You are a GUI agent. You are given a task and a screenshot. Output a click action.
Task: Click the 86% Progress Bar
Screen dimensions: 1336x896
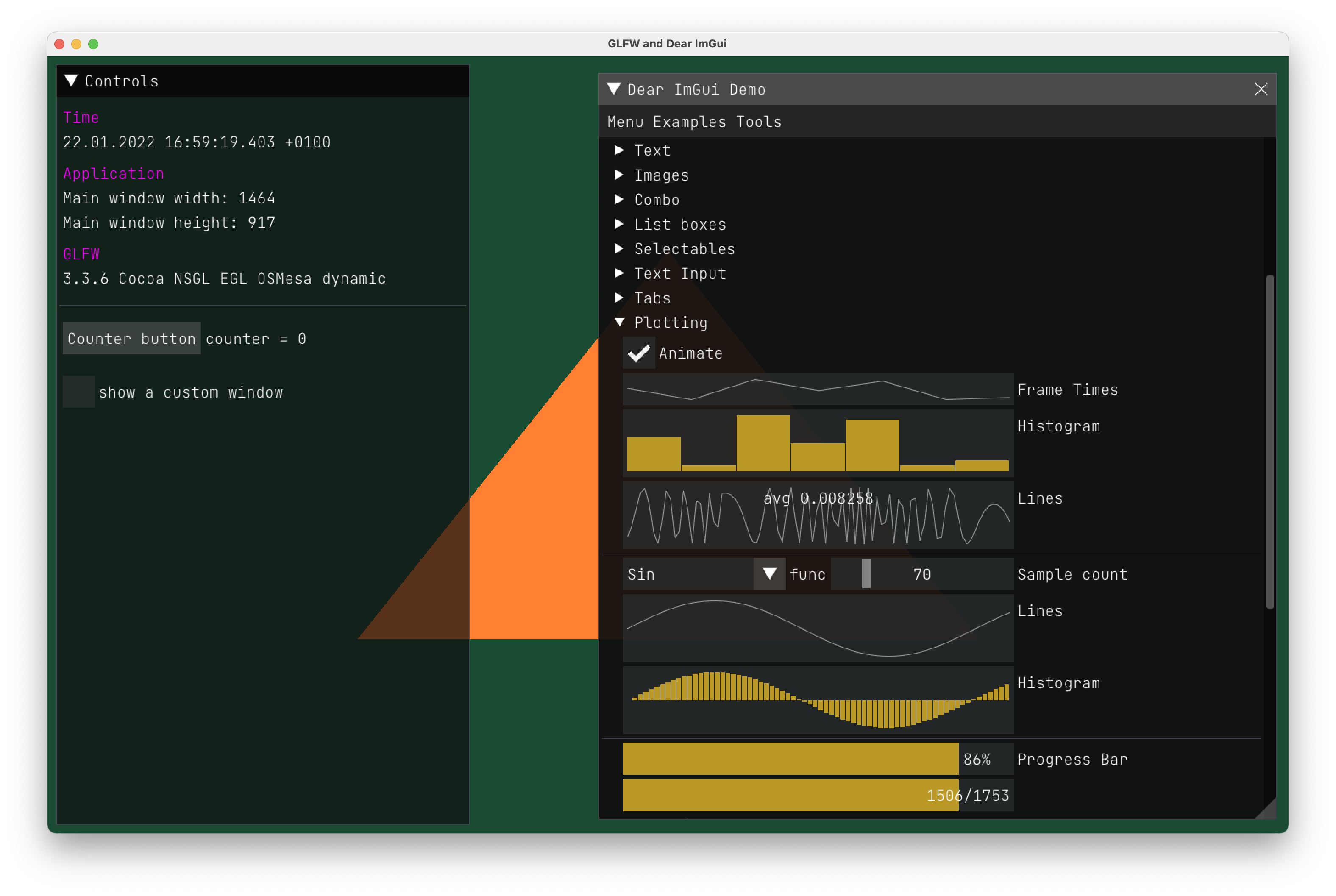point(818,759)
